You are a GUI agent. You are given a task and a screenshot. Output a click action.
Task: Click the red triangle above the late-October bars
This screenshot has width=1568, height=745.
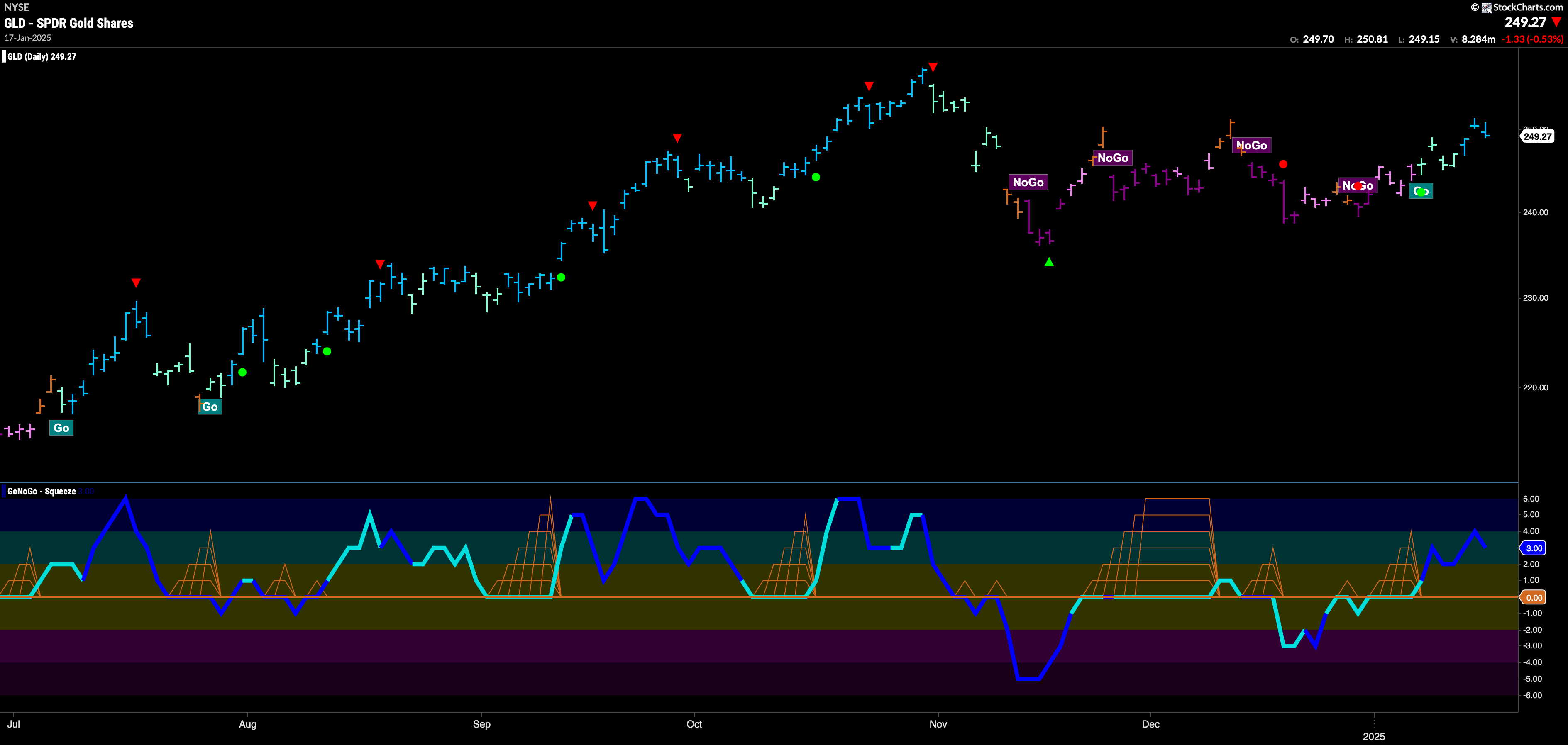[869, 86]
